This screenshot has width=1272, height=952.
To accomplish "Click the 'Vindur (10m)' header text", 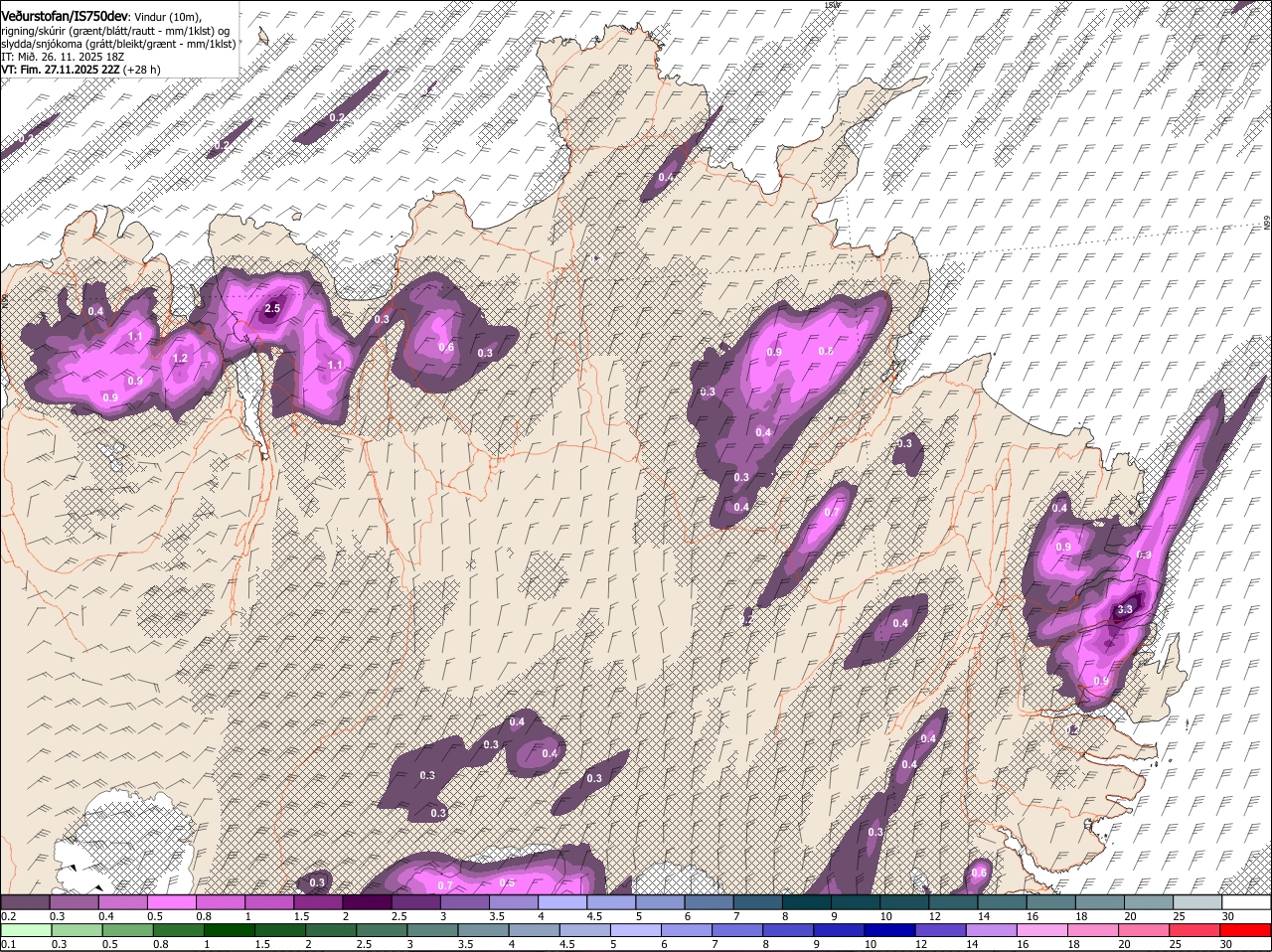I will click(x=168, y=16).
